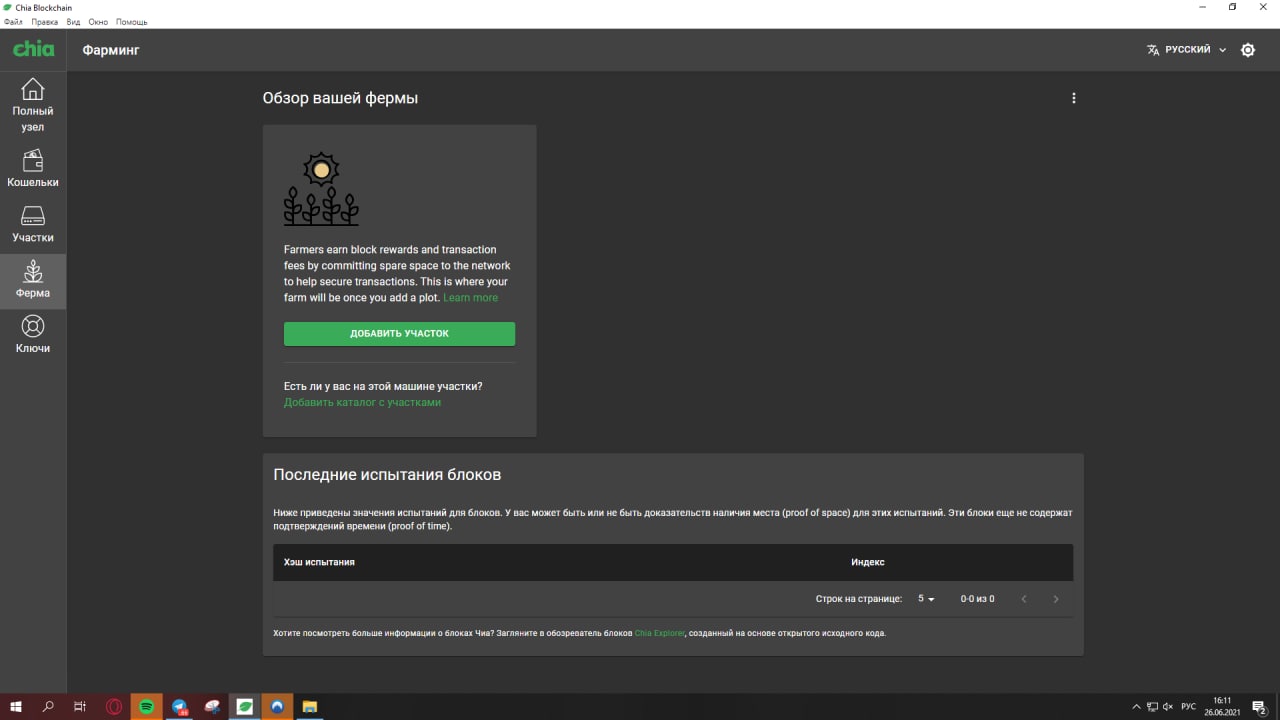Screen dimensions: 1280x720
Task: Open the three-dot farm overview menu
Action: click(1074, 98)
